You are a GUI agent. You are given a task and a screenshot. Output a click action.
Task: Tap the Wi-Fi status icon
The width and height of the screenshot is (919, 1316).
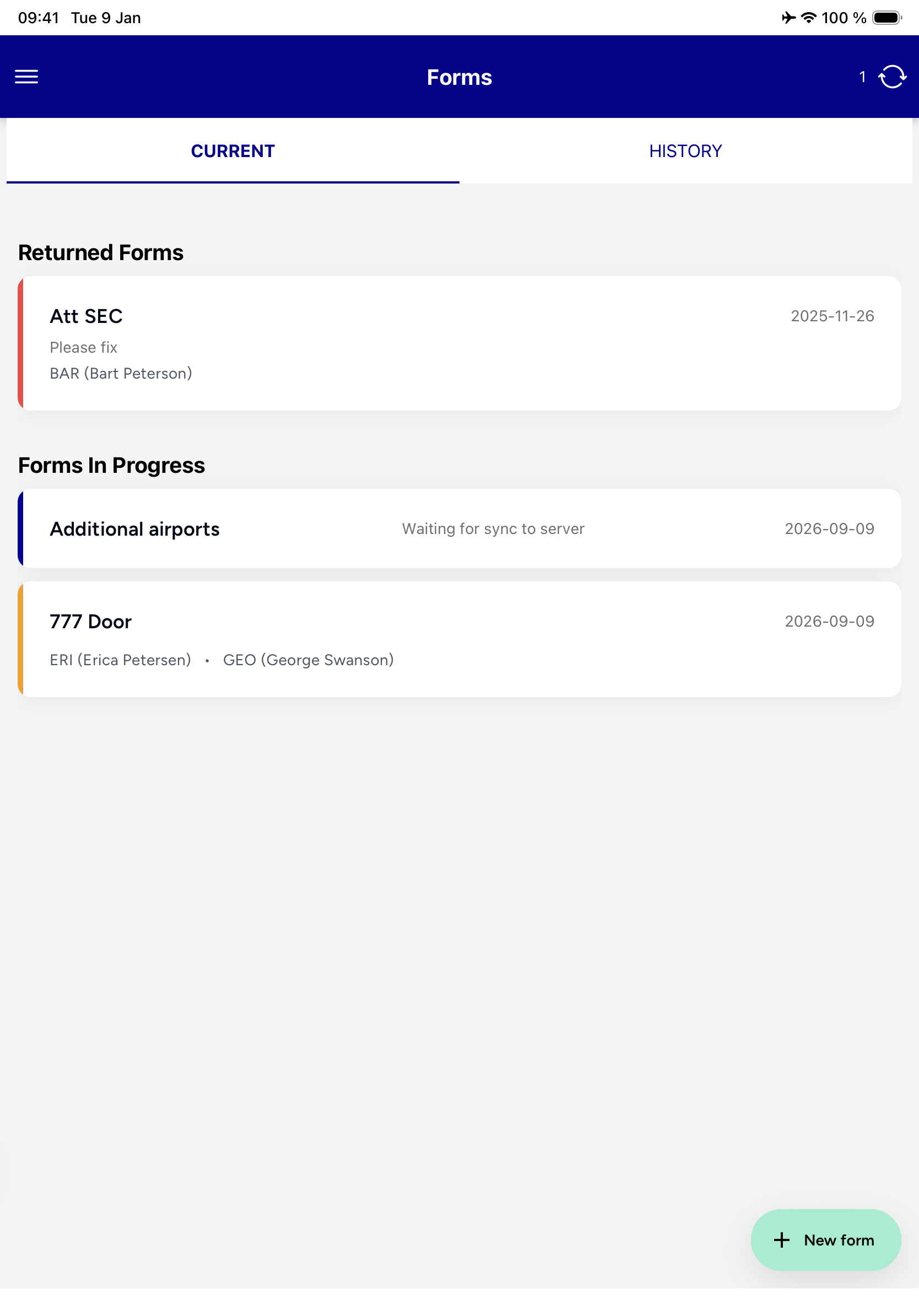(x=808, y=18)
